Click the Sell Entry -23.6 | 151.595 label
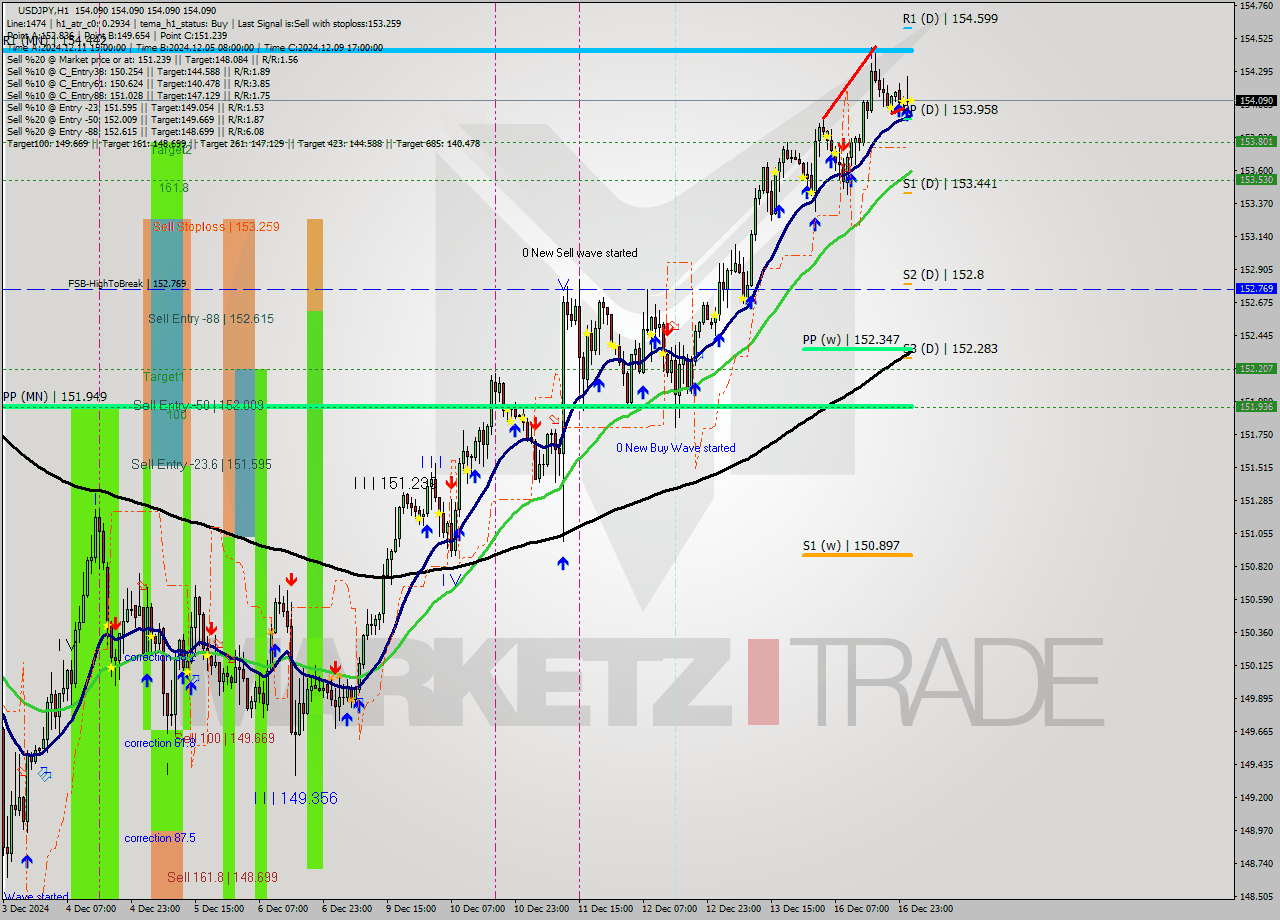The height and width of the screenshot is (920, 1280). (201, 465)
